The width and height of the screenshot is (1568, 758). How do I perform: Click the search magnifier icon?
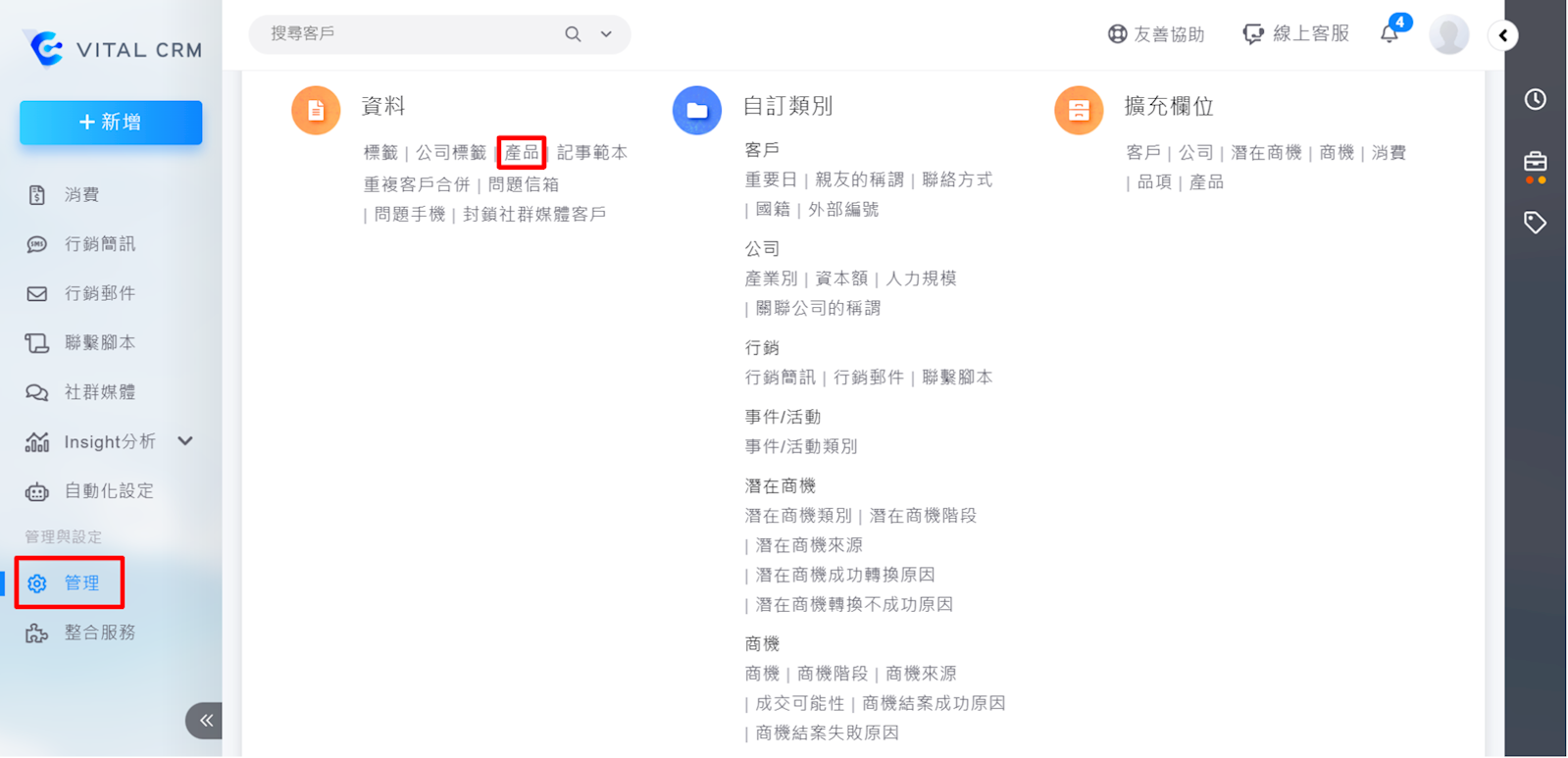click(573, 34)
